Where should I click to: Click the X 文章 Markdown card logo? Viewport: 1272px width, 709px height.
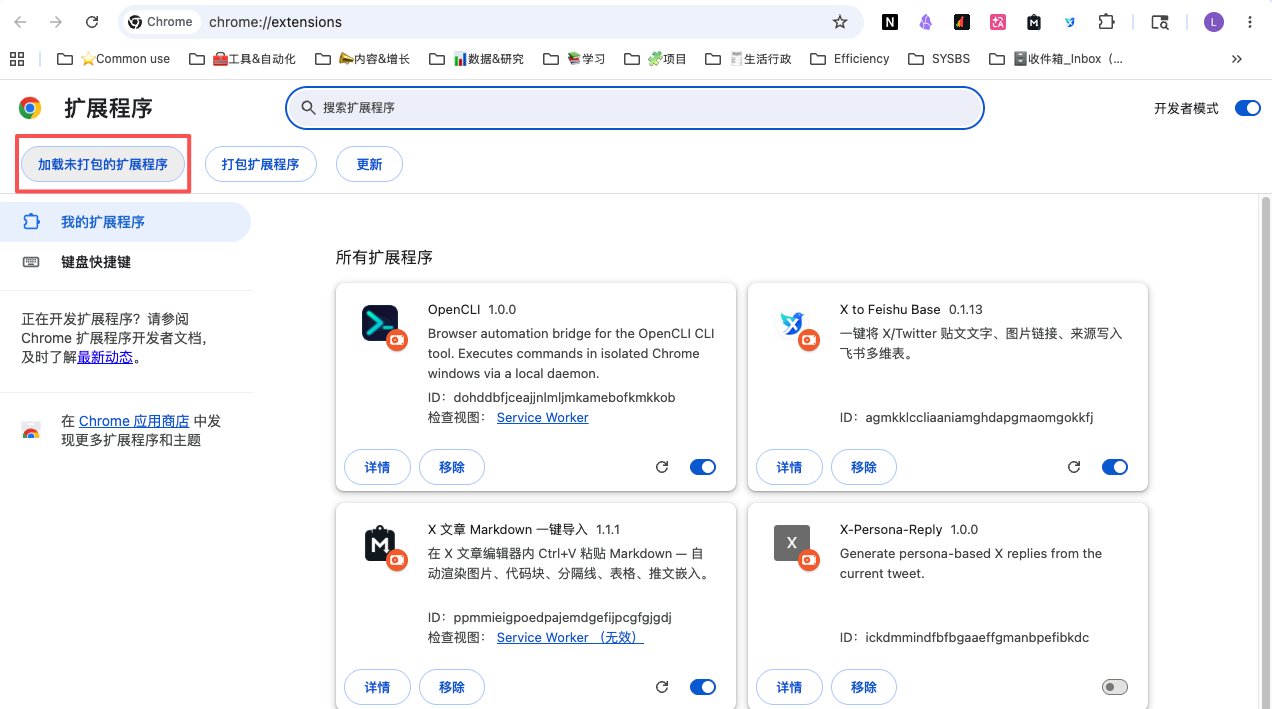(380, 543)
